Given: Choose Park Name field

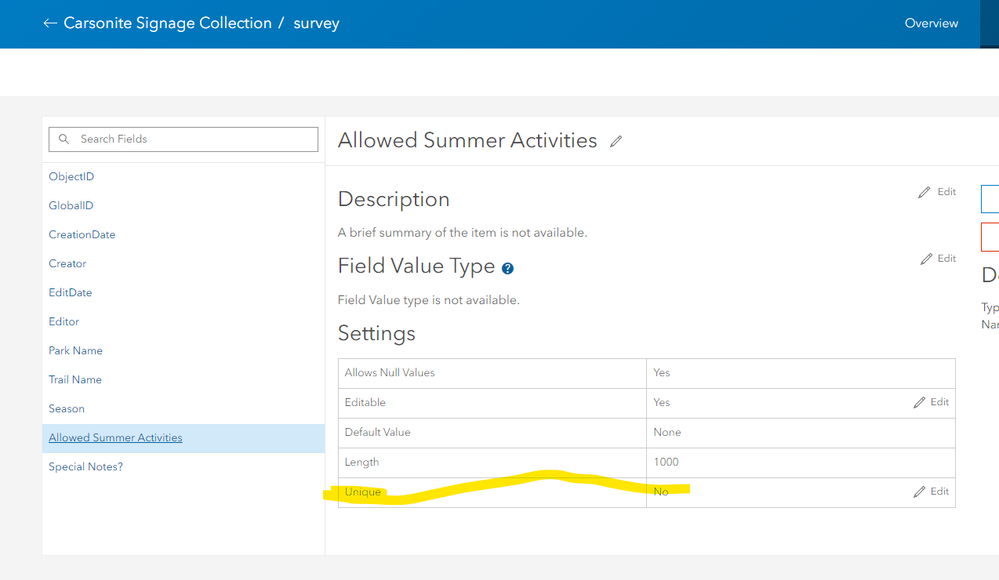Looking at the screenshot, I should (75, 351).
